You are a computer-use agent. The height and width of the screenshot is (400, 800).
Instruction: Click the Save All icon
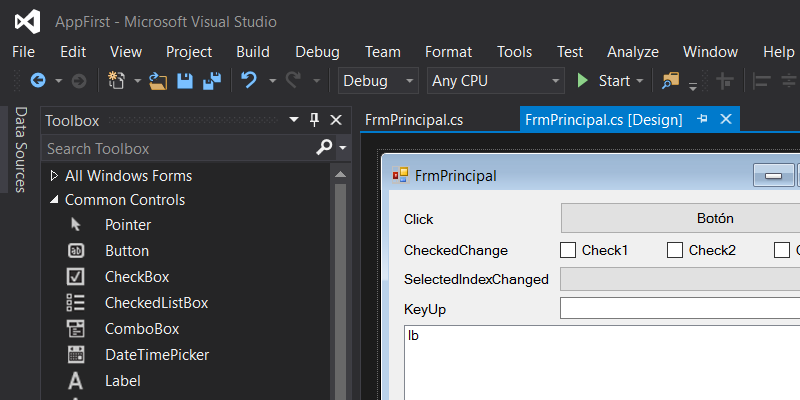coord(211,81)
